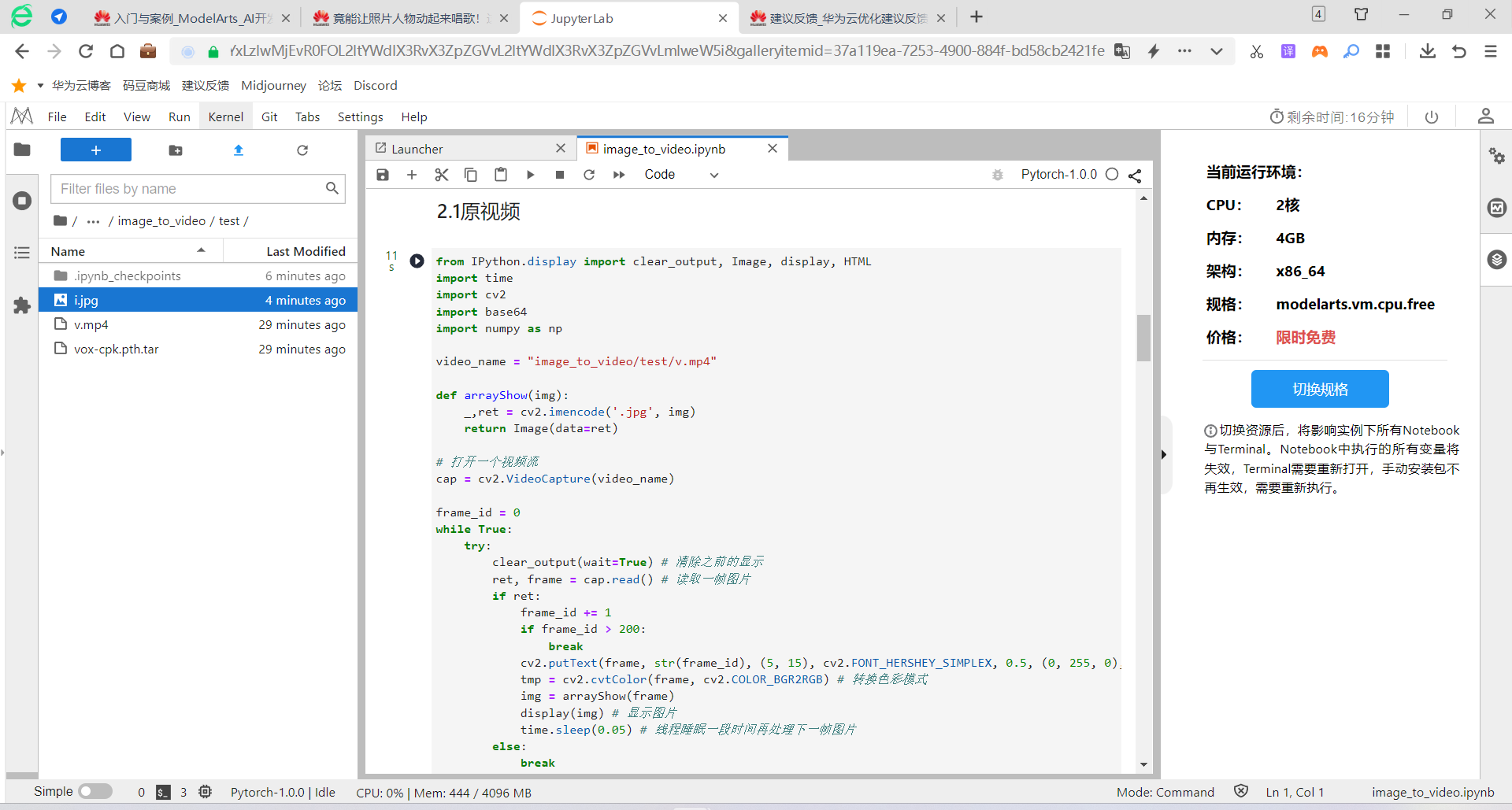Run the selected cell using play icon
Image resolution: width=1512 pixels, height=810 pixels.
pos(530,175)
